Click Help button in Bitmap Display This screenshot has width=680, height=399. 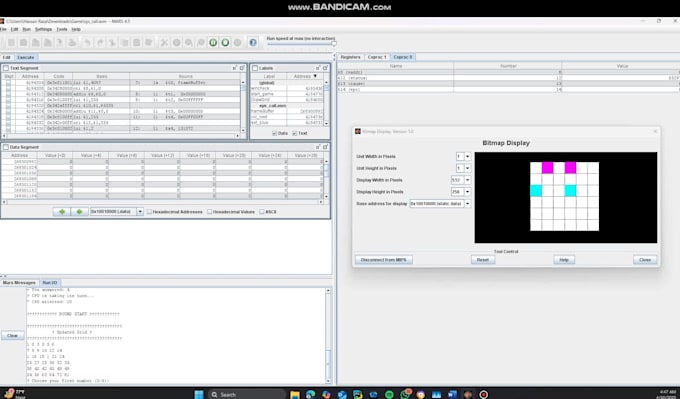[564, 260]
